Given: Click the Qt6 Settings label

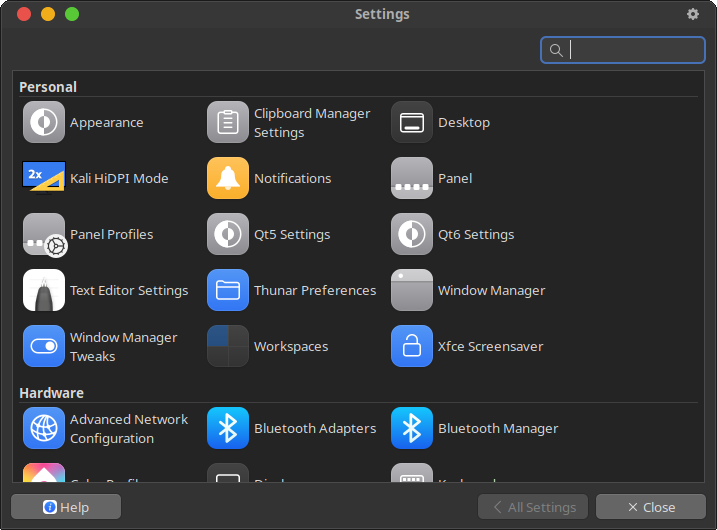Looking at the screenshot, I should pos(476,235).
